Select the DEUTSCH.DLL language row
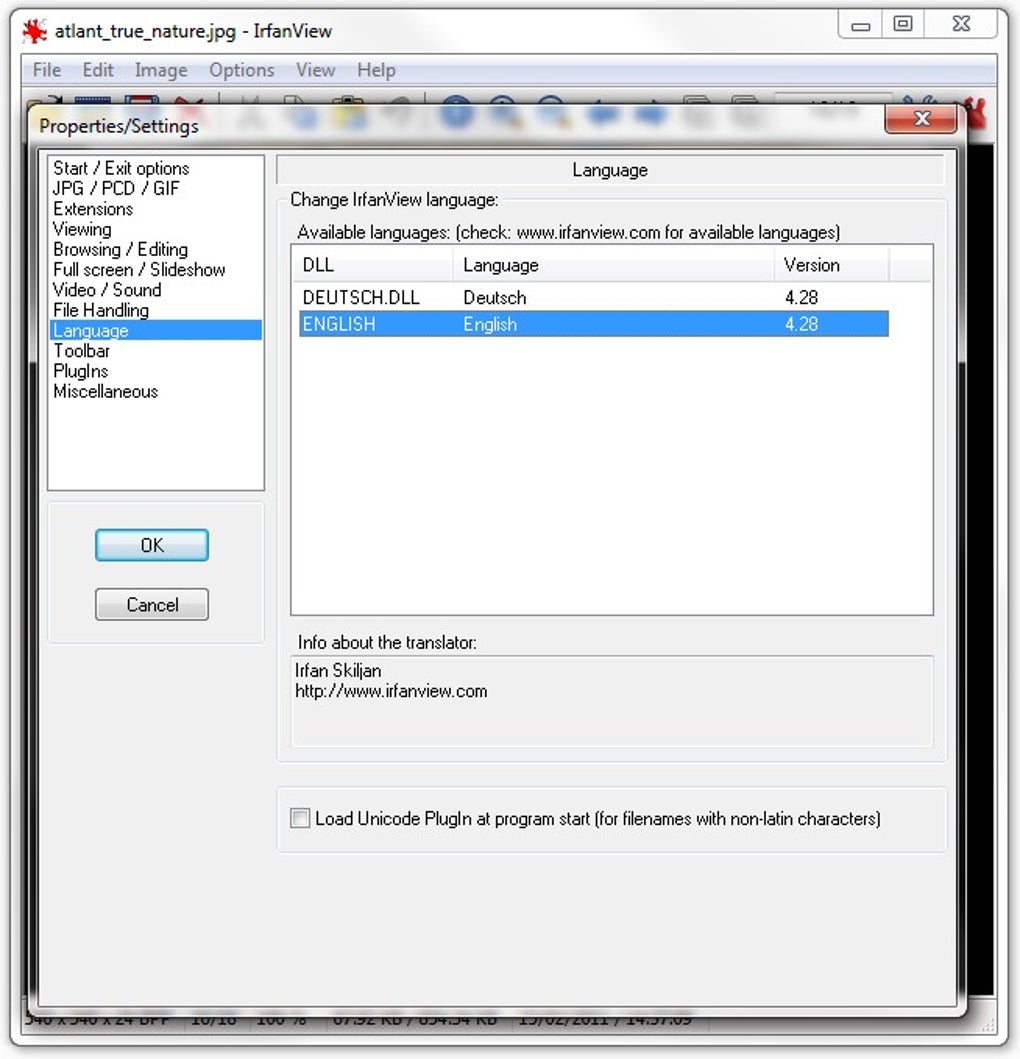Screen dimensions: 1020x1059 (593, 297)
